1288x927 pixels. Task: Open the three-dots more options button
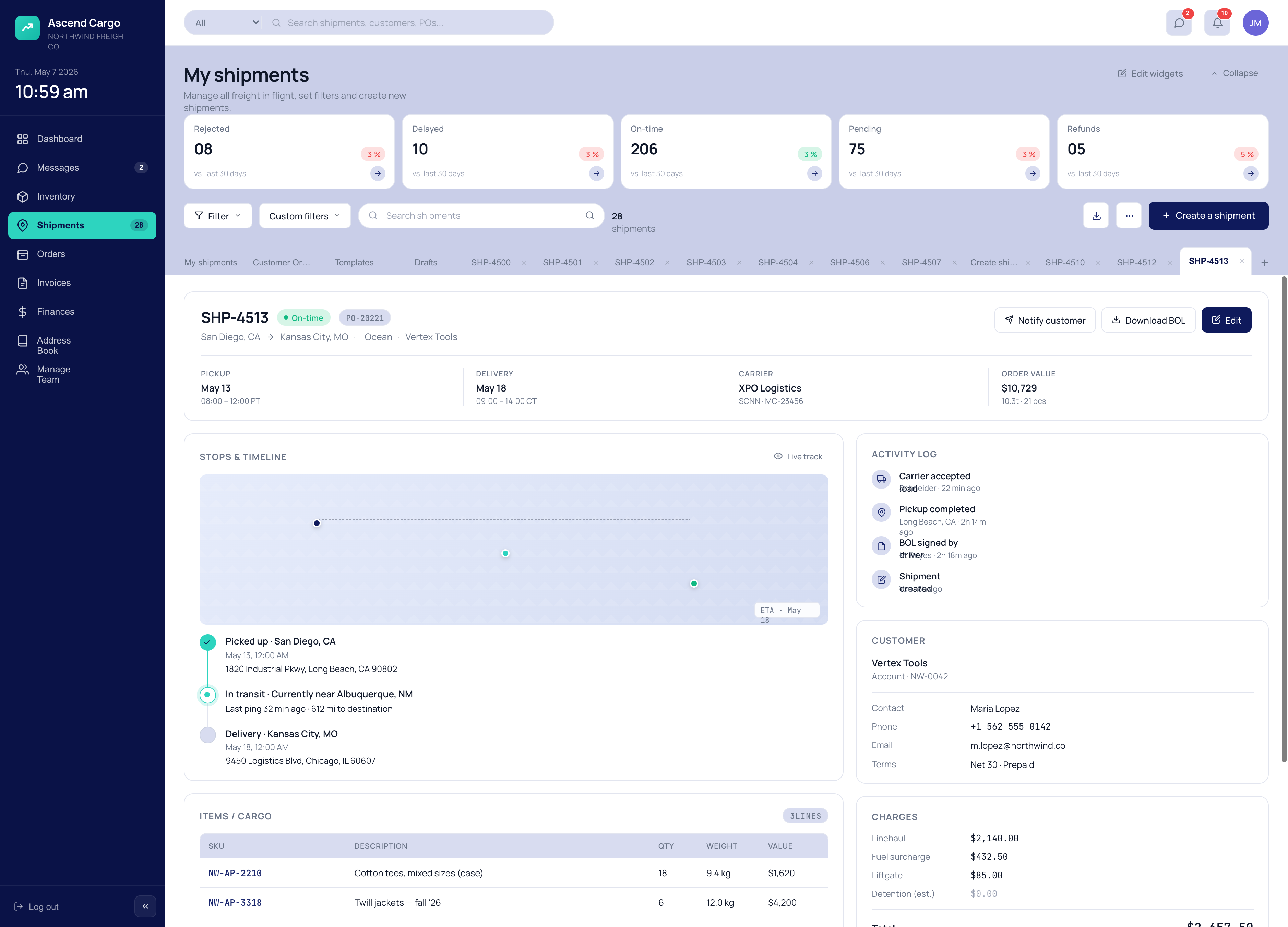click(x=1129, y=216)
